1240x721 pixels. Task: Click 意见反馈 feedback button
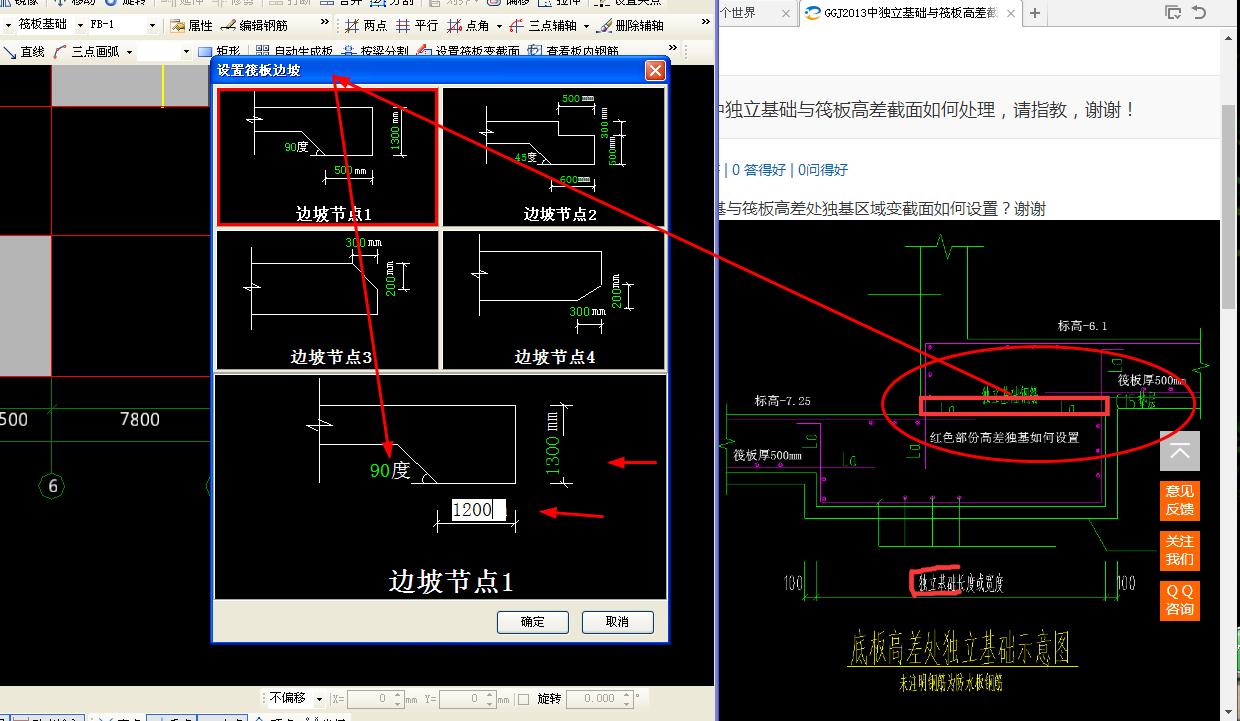point(1180,500)
